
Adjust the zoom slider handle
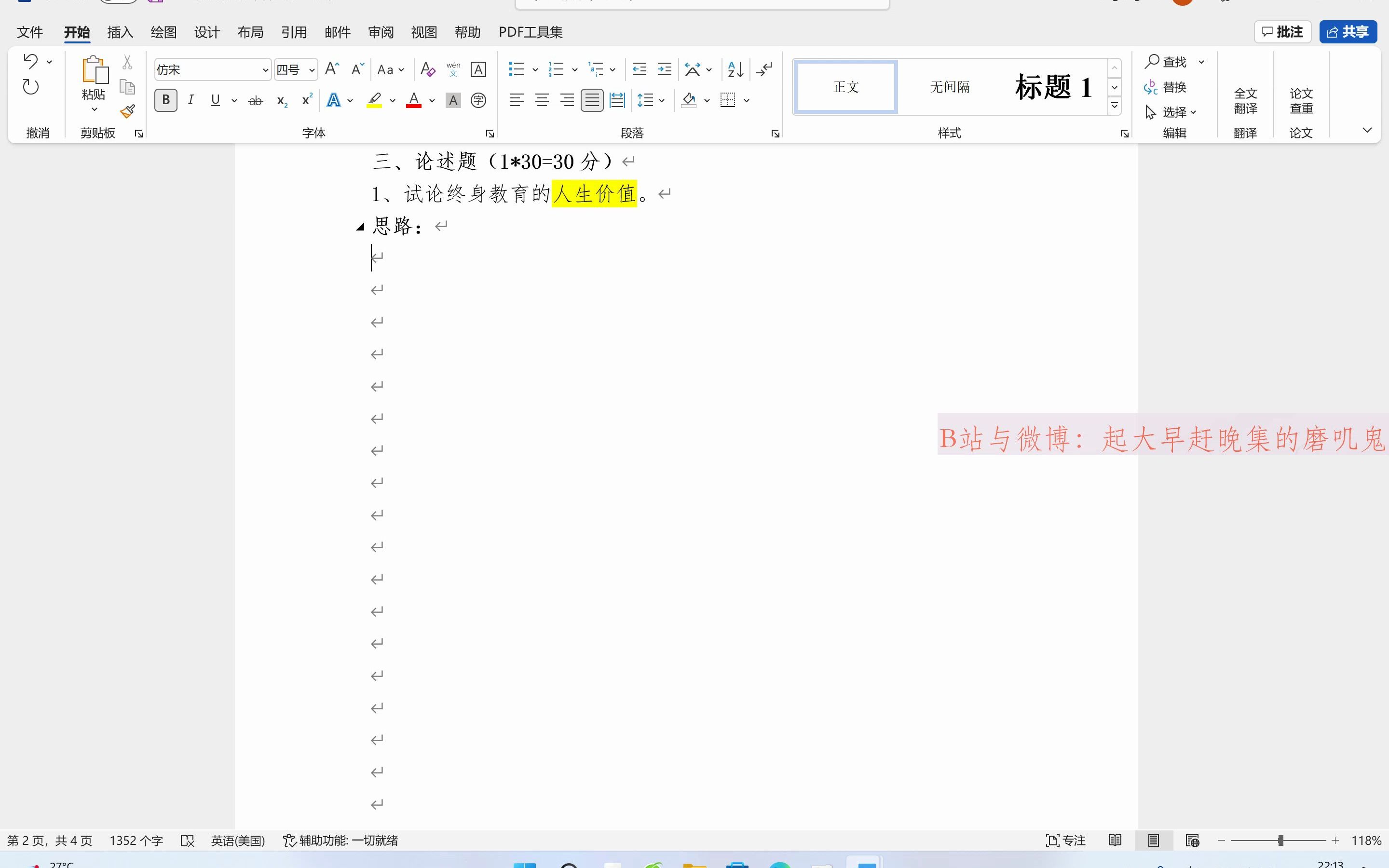[1280, 841]
